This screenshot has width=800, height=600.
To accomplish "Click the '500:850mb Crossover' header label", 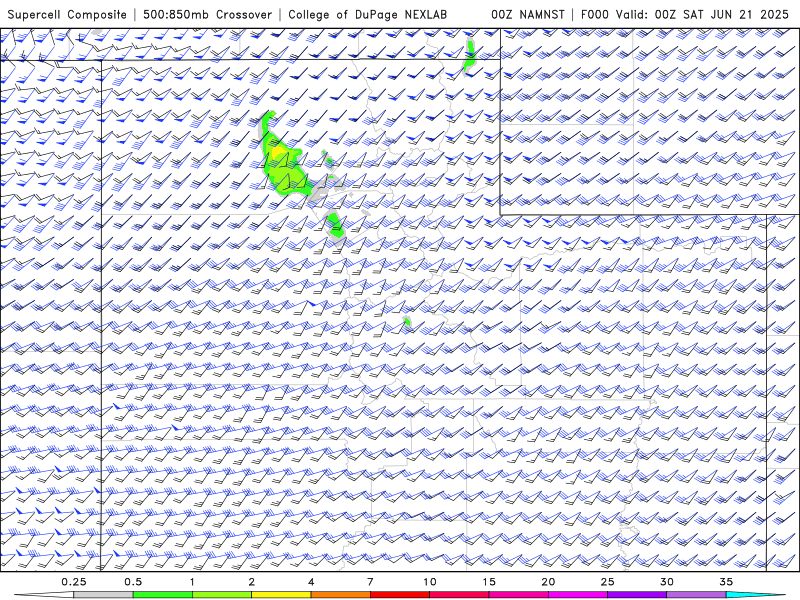I will point(208,14).
